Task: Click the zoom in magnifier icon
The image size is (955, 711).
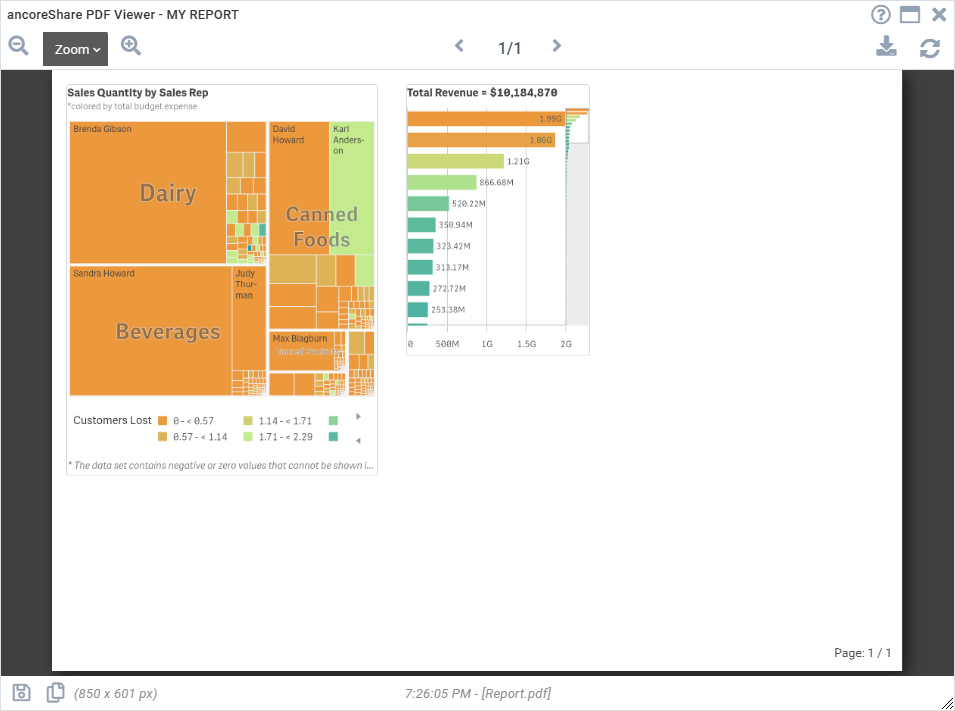Action: point(131,46)
